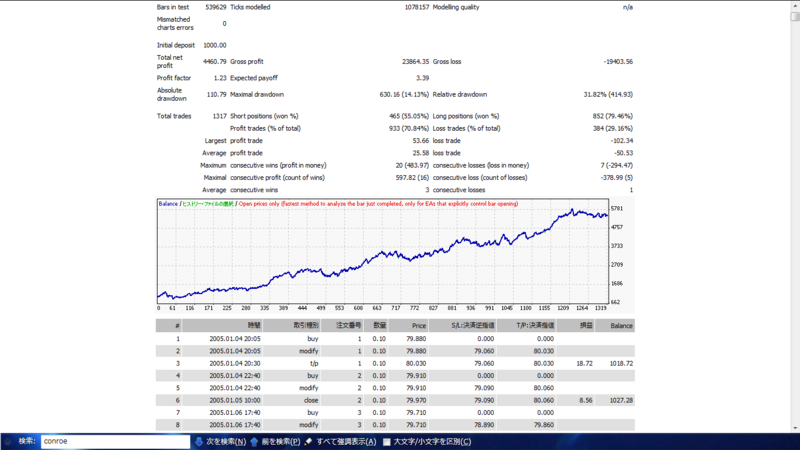
Task: Click the largest loss trade value -102.34
Action: 621,141
